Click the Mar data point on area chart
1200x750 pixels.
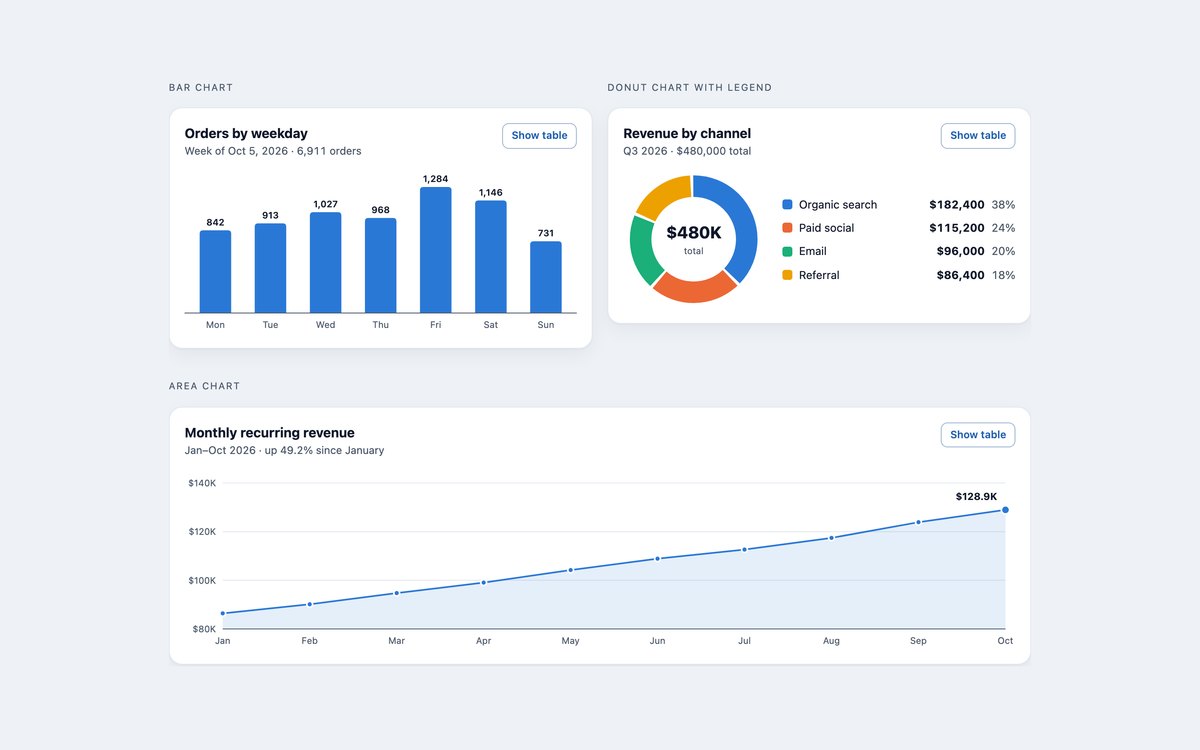tap(397, 593)
